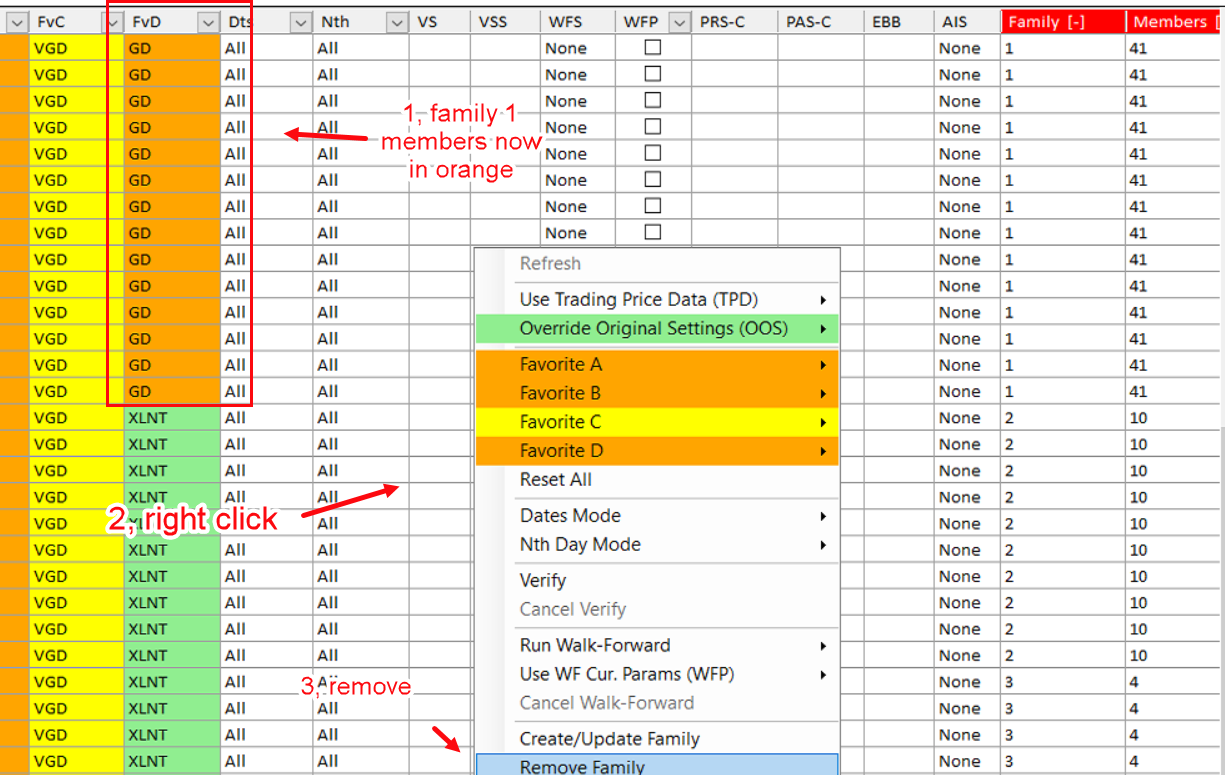The height and width of the screenshot is (775, 1225).
Task: Select the first XLNT cell in FvD column
Action: (148, 418)
